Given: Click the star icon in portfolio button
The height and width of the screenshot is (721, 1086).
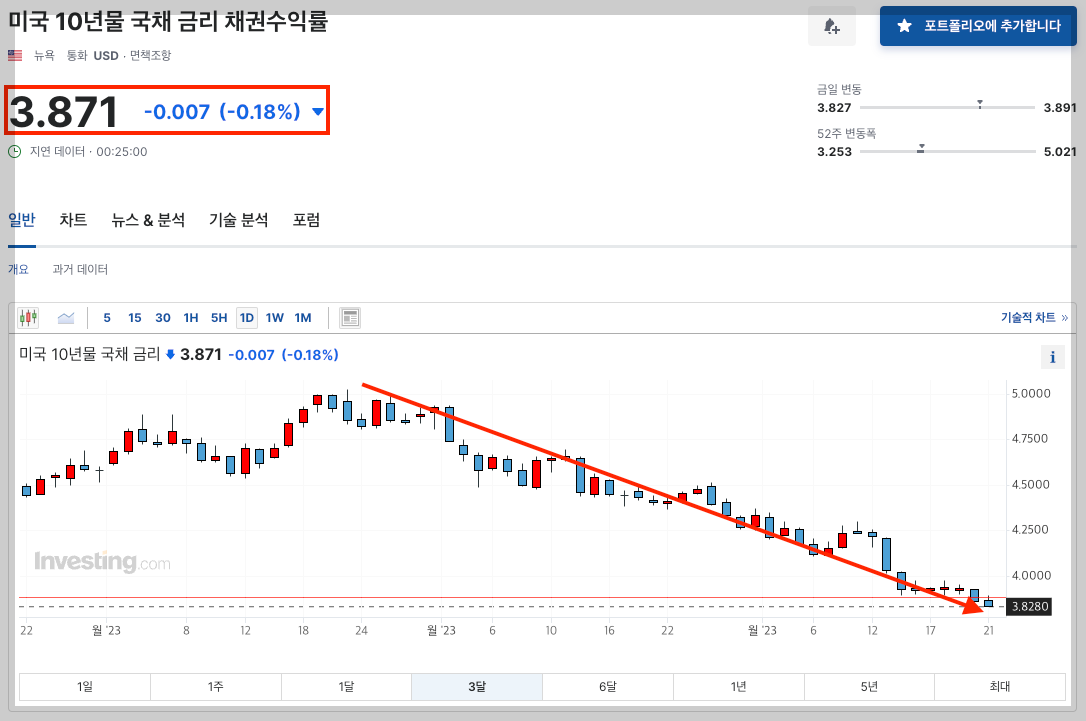Looking at the screenshot, I should pyautogui.click(x=905, y=26).
